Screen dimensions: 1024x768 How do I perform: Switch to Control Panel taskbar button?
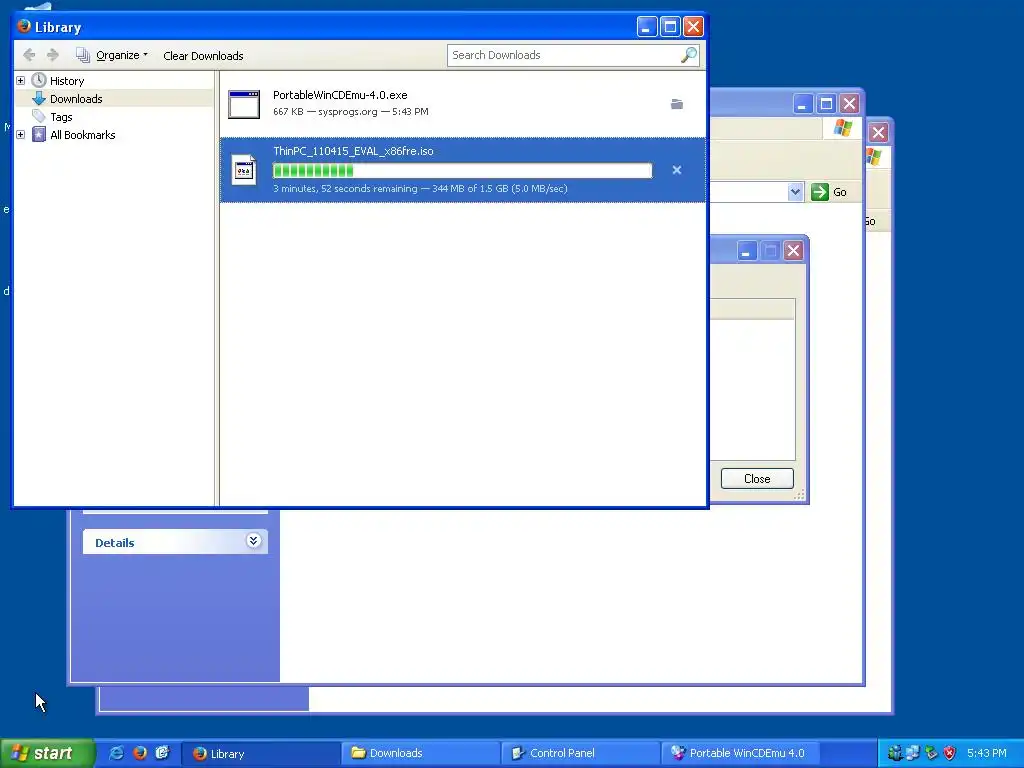tap(580, 754)
